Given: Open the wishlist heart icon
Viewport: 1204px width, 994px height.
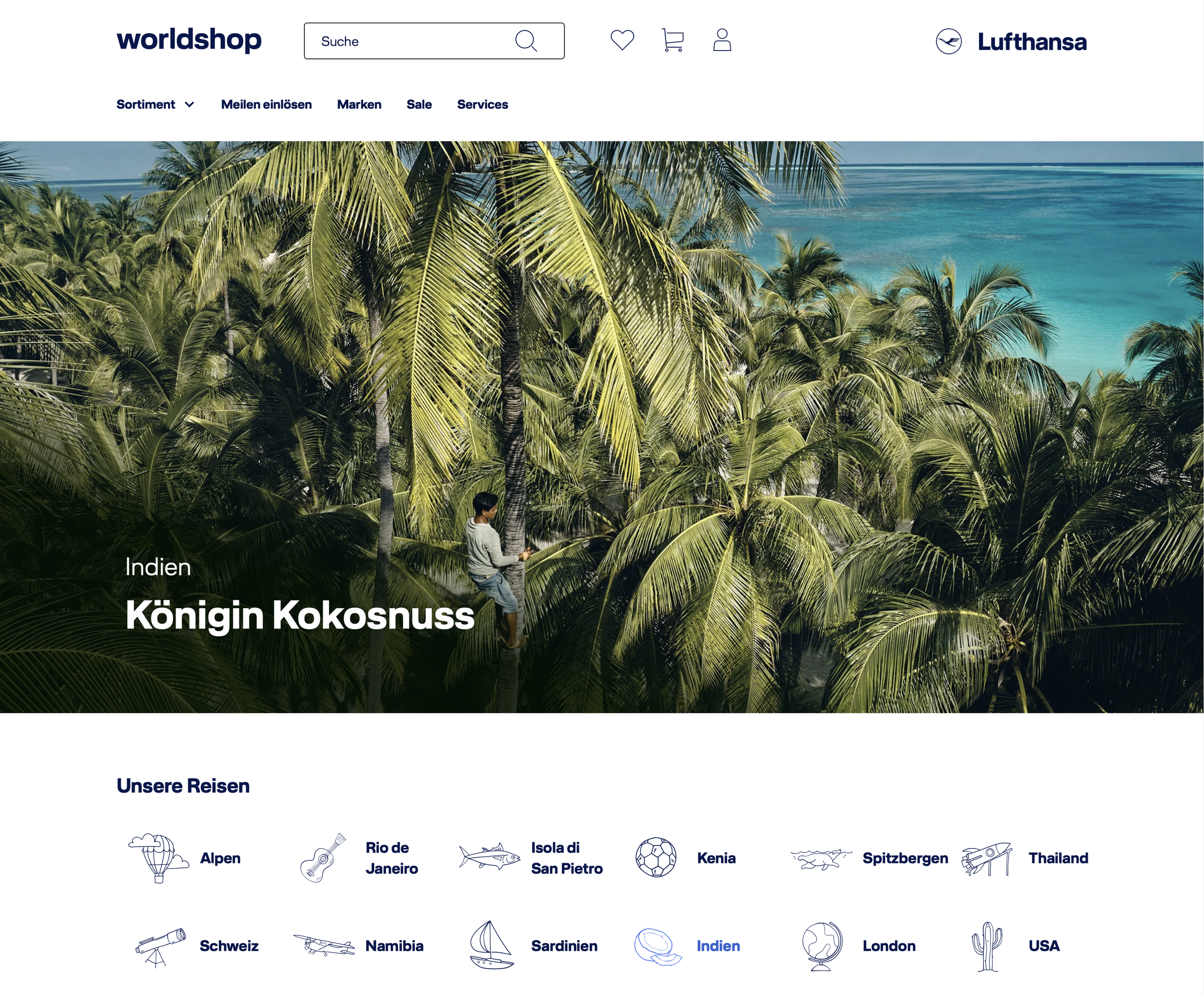Looking at the screenshot, I should point(623,40).
